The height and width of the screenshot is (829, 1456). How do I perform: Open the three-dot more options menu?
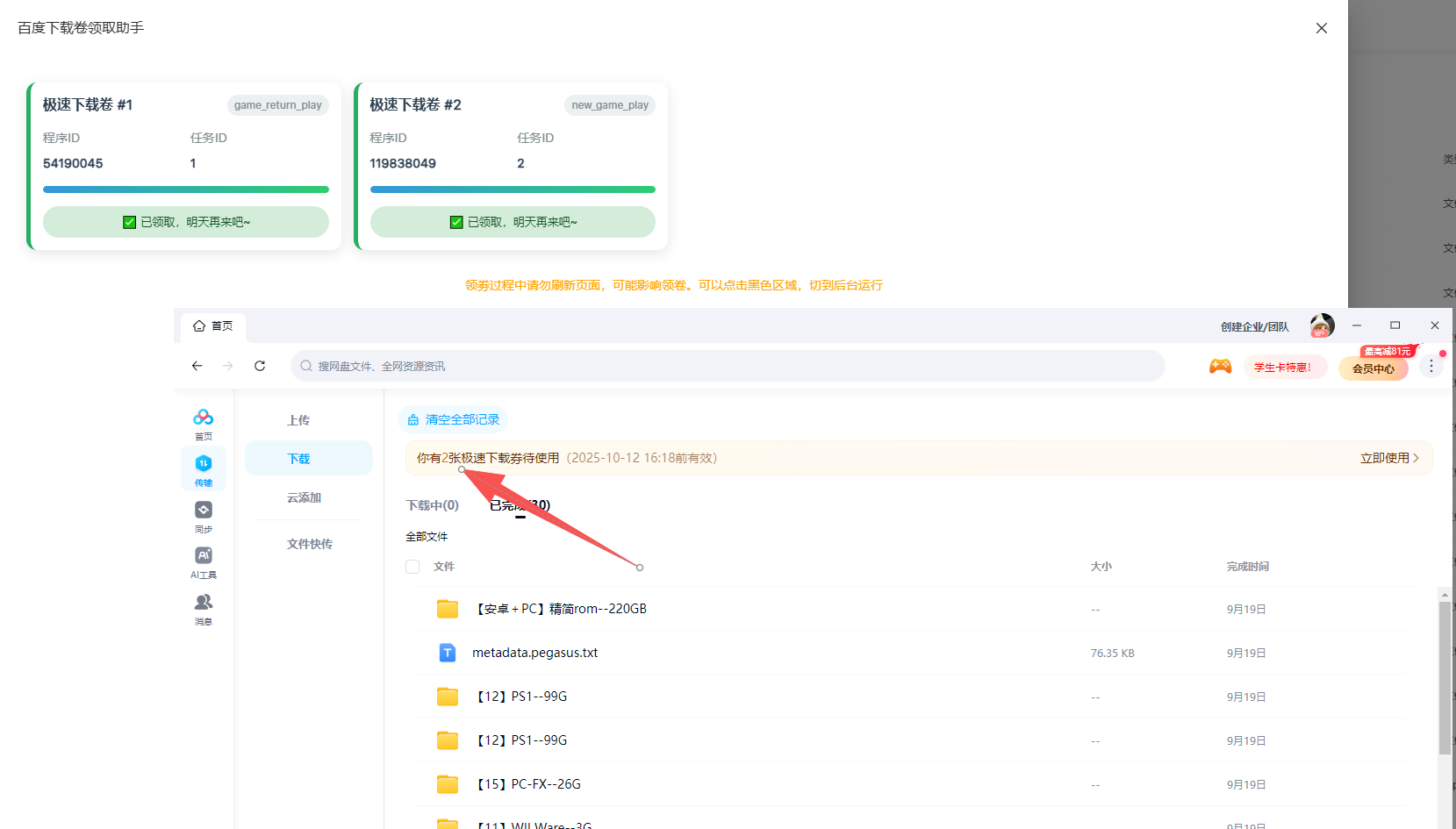point(1431,366)
